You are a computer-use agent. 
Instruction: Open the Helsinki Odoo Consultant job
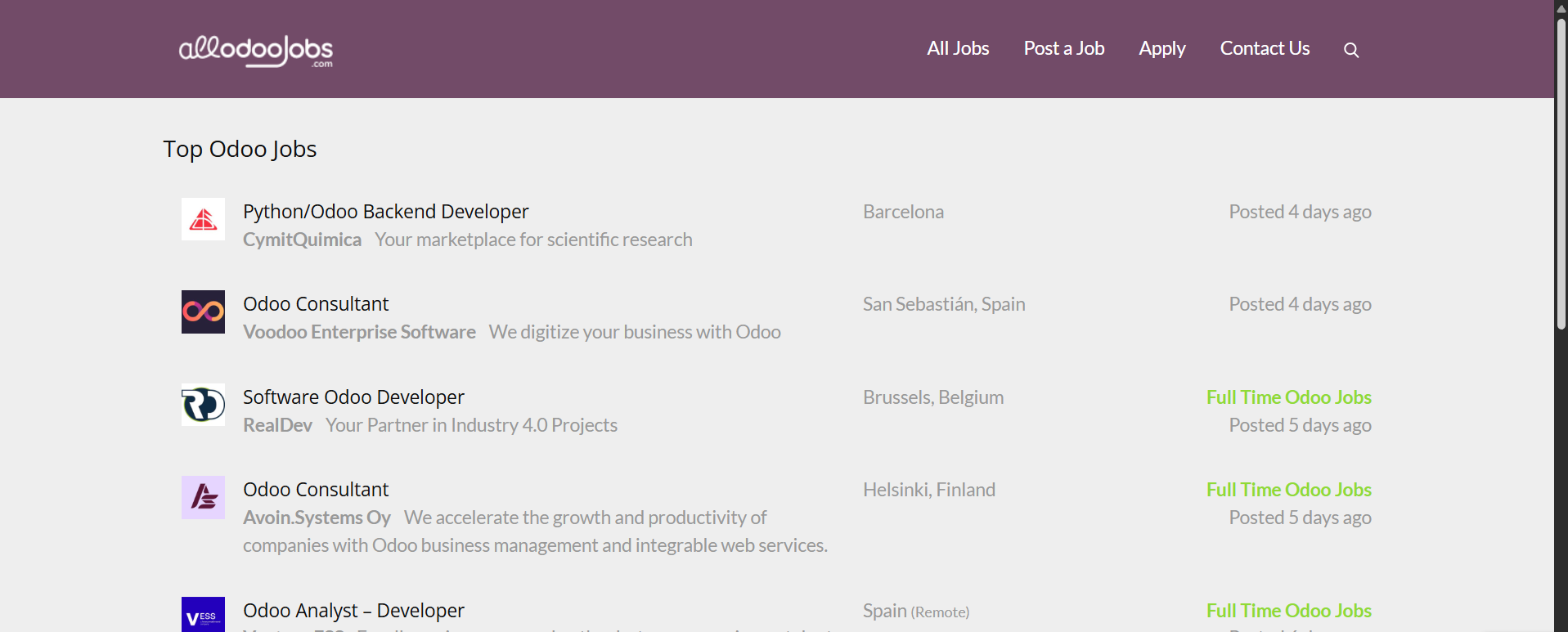(316, 490)
